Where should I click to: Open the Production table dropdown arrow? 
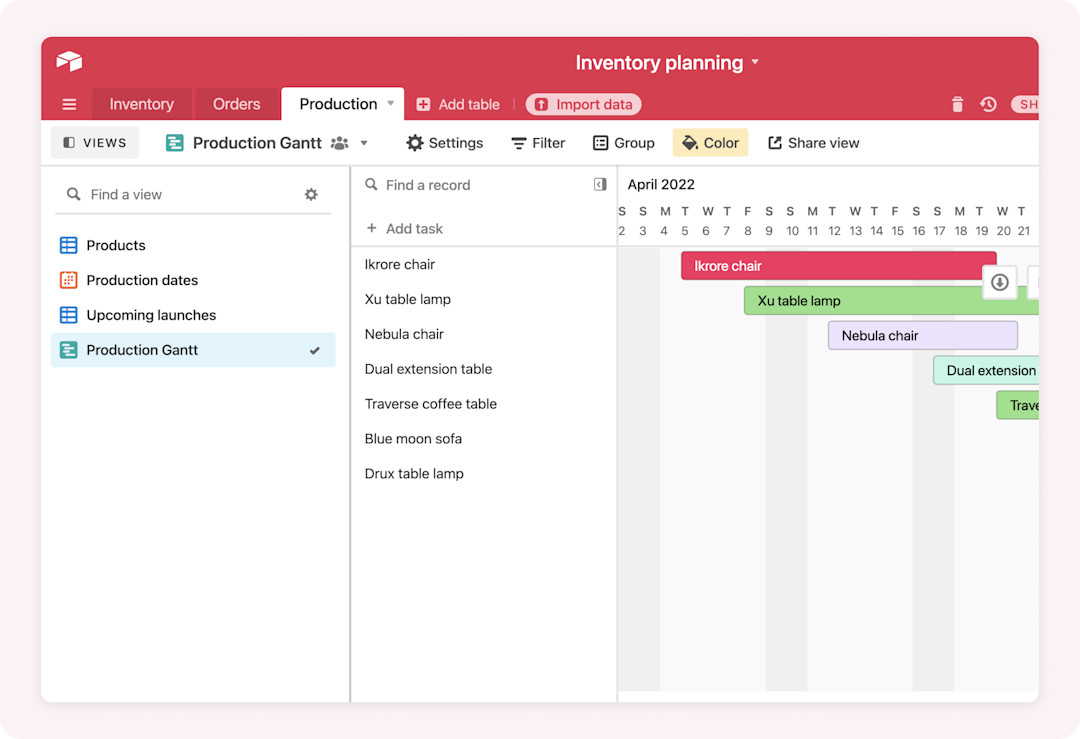(390, 104)
